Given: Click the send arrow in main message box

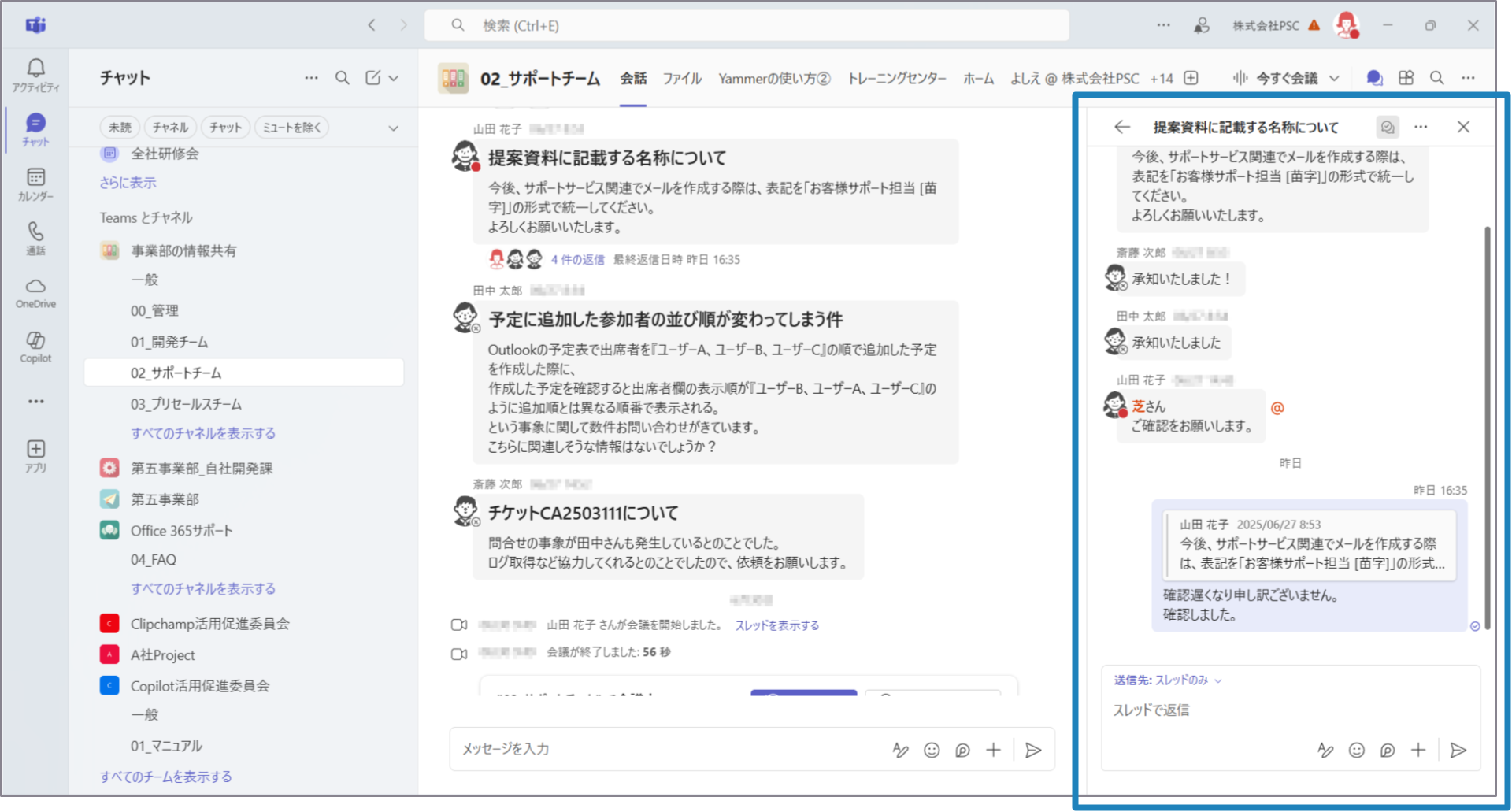Looking at the screenshot, I should [x=1033, y=751].
